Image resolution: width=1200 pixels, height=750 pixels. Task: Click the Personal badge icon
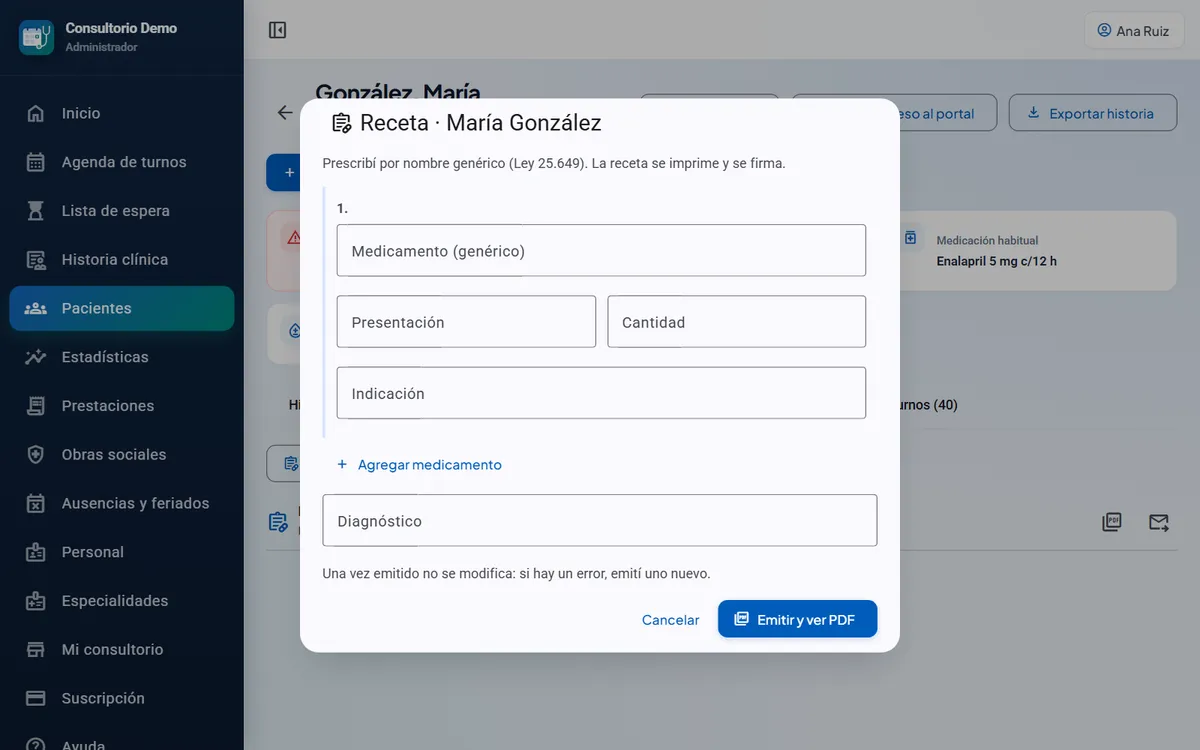[36, 552]
